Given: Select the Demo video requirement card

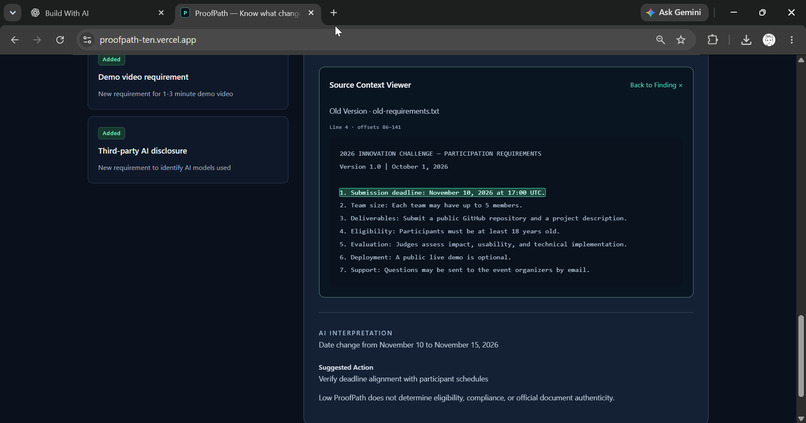Looking at the screenshot, I should point(188,81).
